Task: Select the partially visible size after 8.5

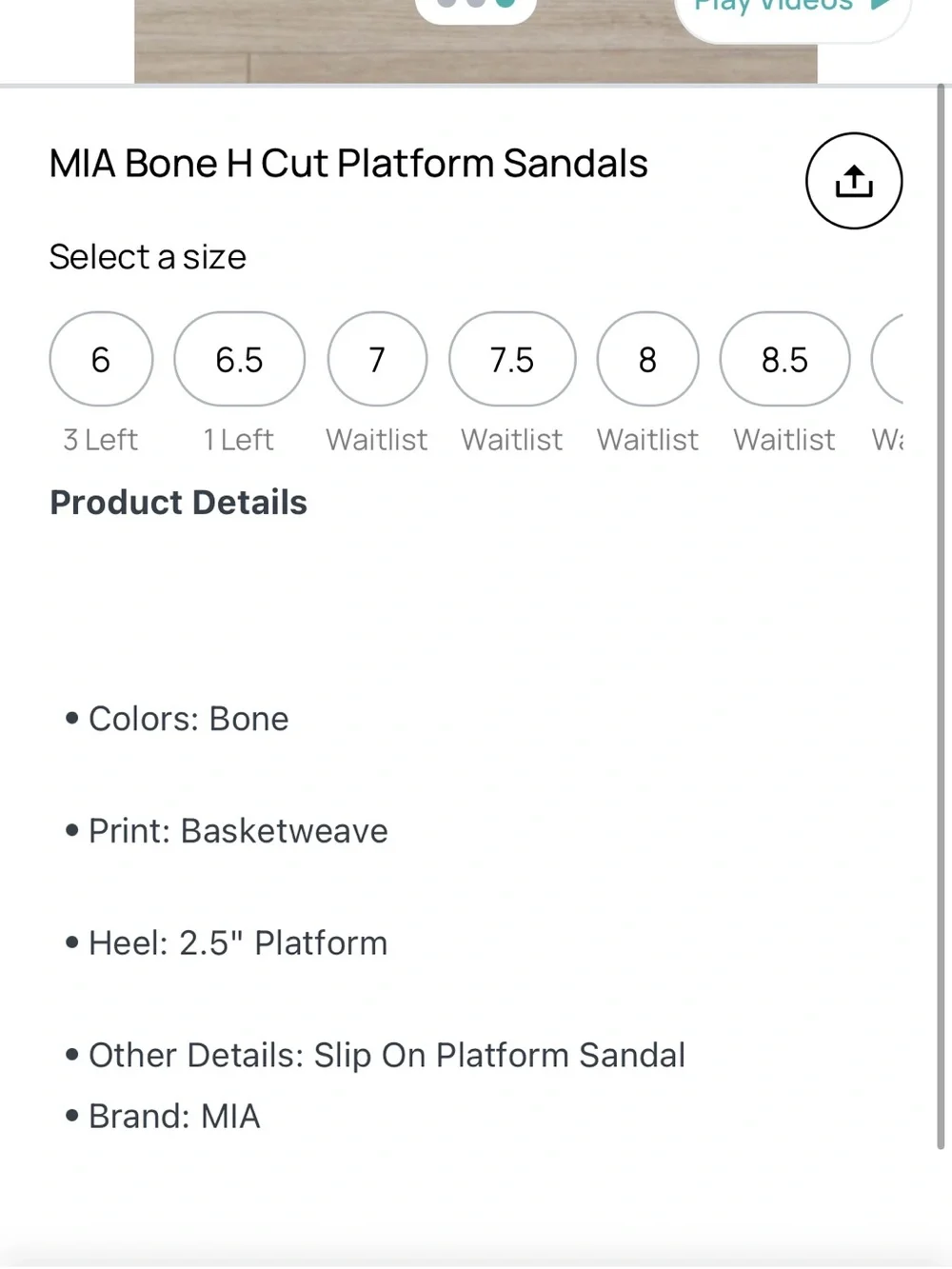Action: pyautogui.click(x=887, y=359)
